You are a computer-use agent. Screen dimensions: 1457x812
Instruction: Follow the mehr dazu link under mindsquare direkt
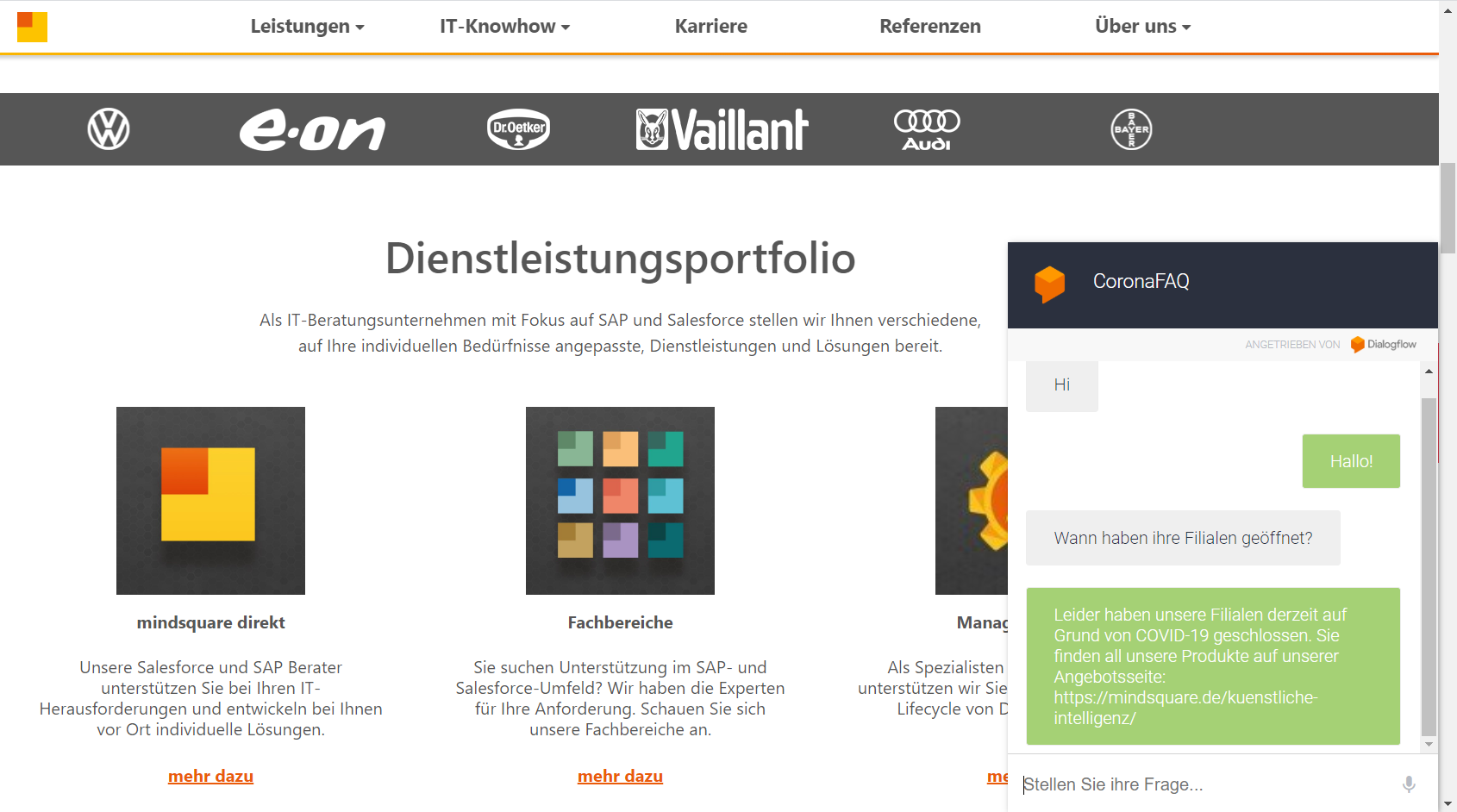coord(210,777)
